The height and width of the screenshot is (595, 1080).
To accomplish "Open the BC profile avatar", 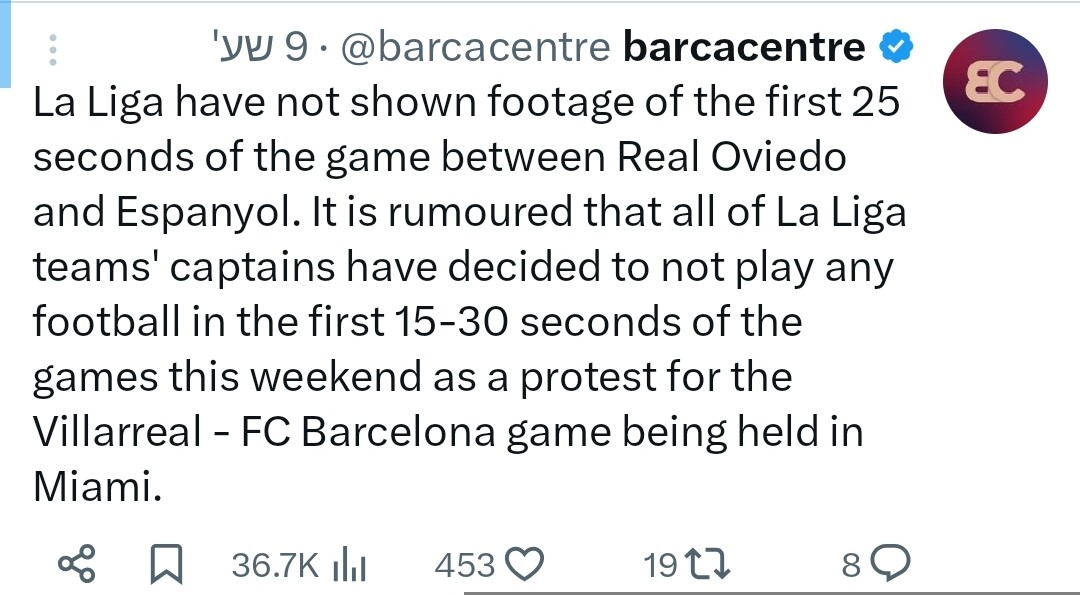I will pos(996,82).
